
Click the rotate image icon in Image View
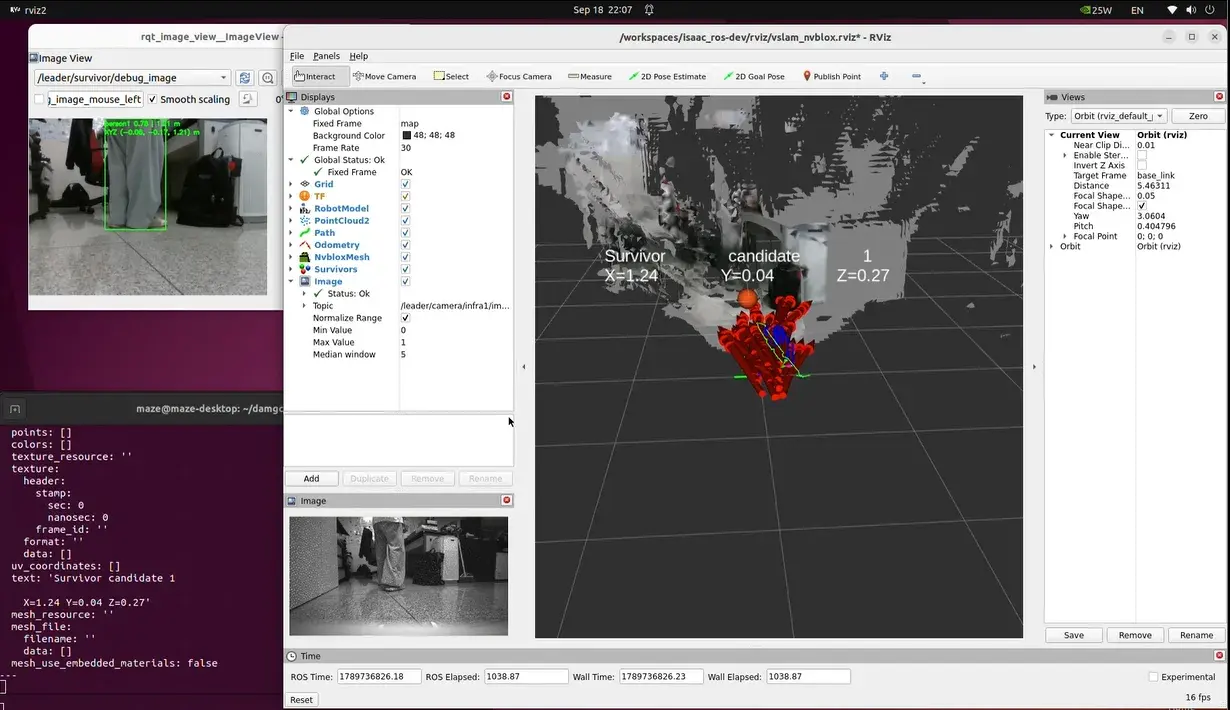click(247, 99)
